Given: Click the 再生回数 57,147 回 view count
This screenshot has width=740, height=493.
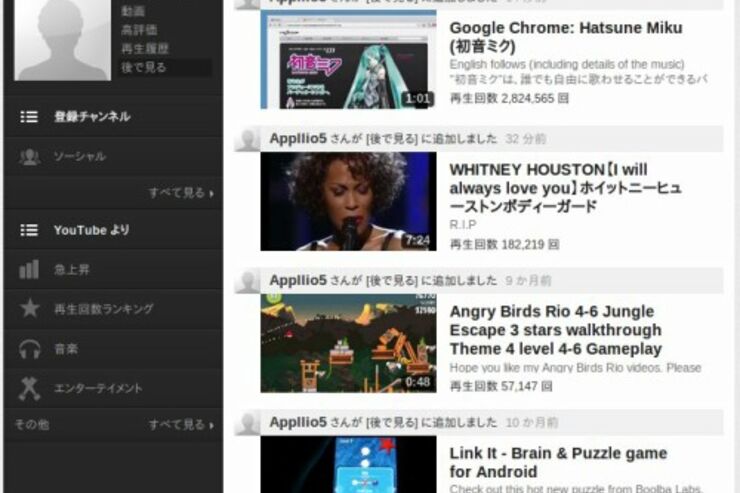Looking at the screenshot, I should [501, 386].
